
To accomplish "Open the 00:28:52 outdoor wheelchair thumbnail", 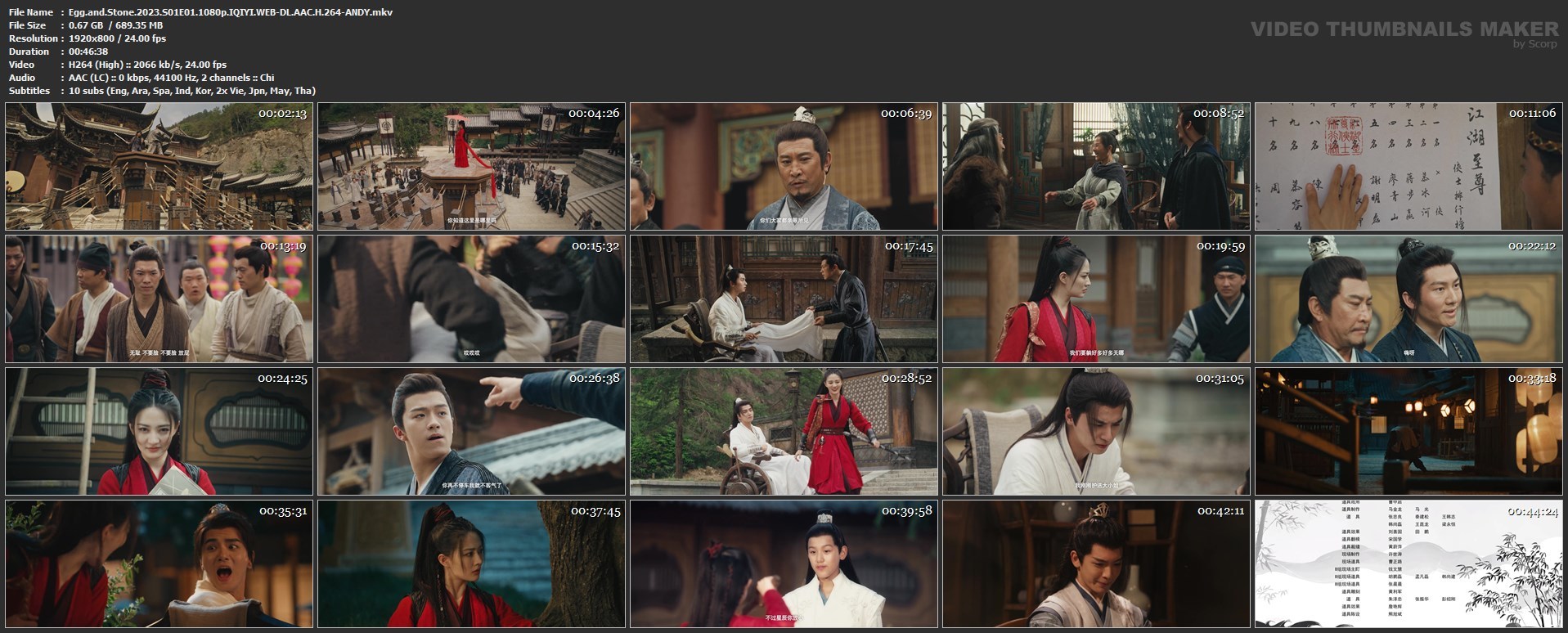I will point(784,432).
